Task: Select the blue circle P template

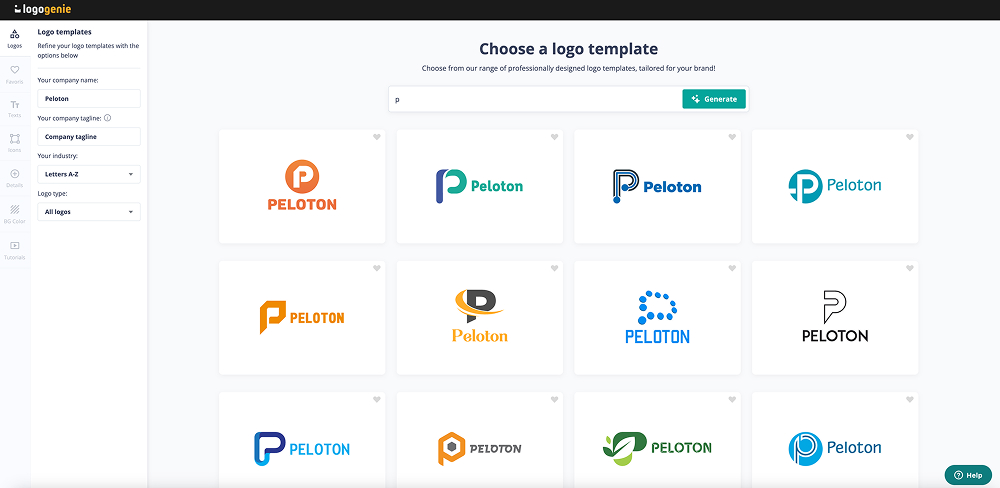Action: tap(835, 440)
